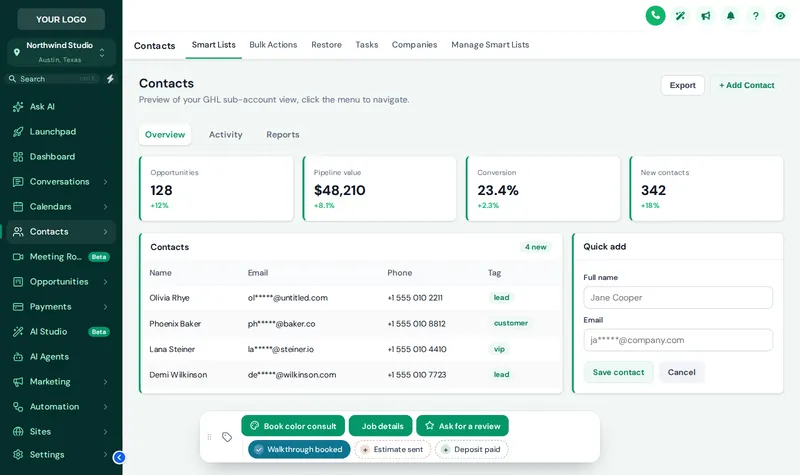Click the drag handle dots on the floating toolbar
Screen dimensions: 800x475
point(209,437)
